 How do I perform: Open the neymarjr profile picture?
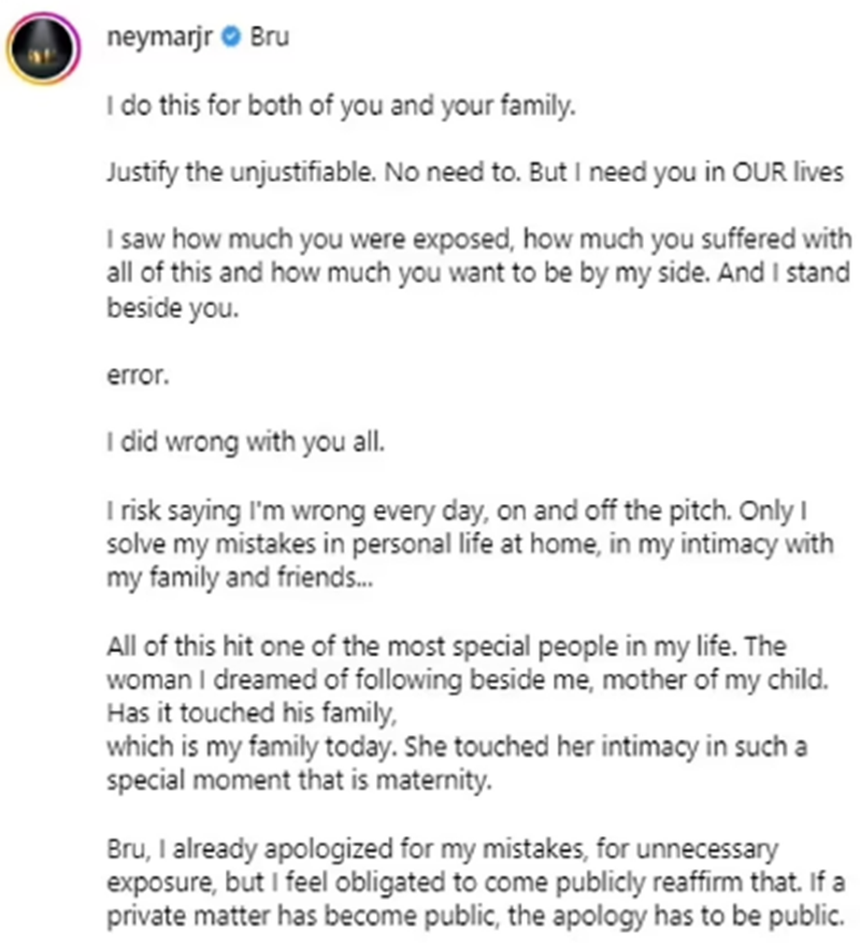44,45
